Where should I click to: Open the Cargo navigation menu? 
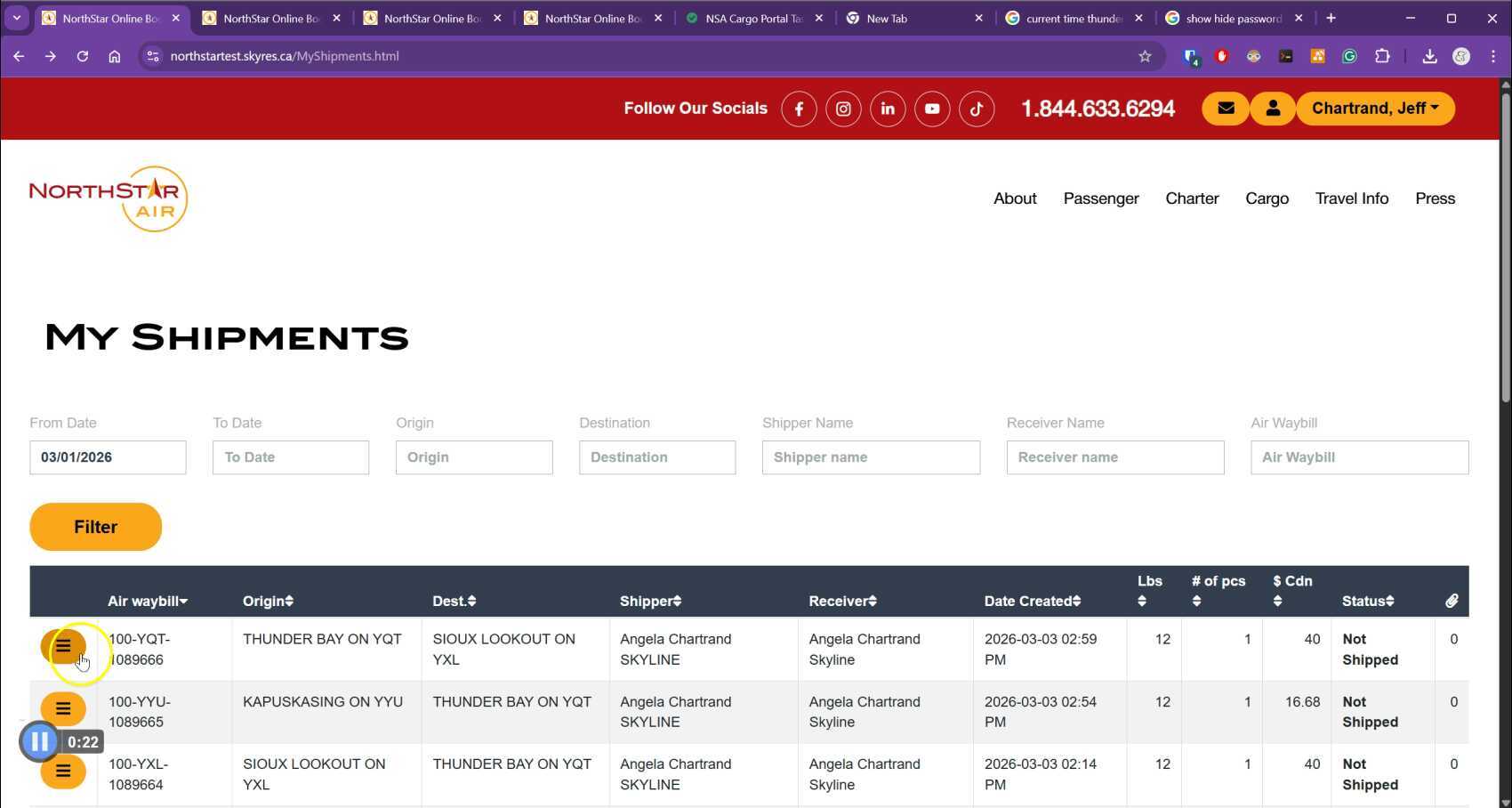[1267, 198]
